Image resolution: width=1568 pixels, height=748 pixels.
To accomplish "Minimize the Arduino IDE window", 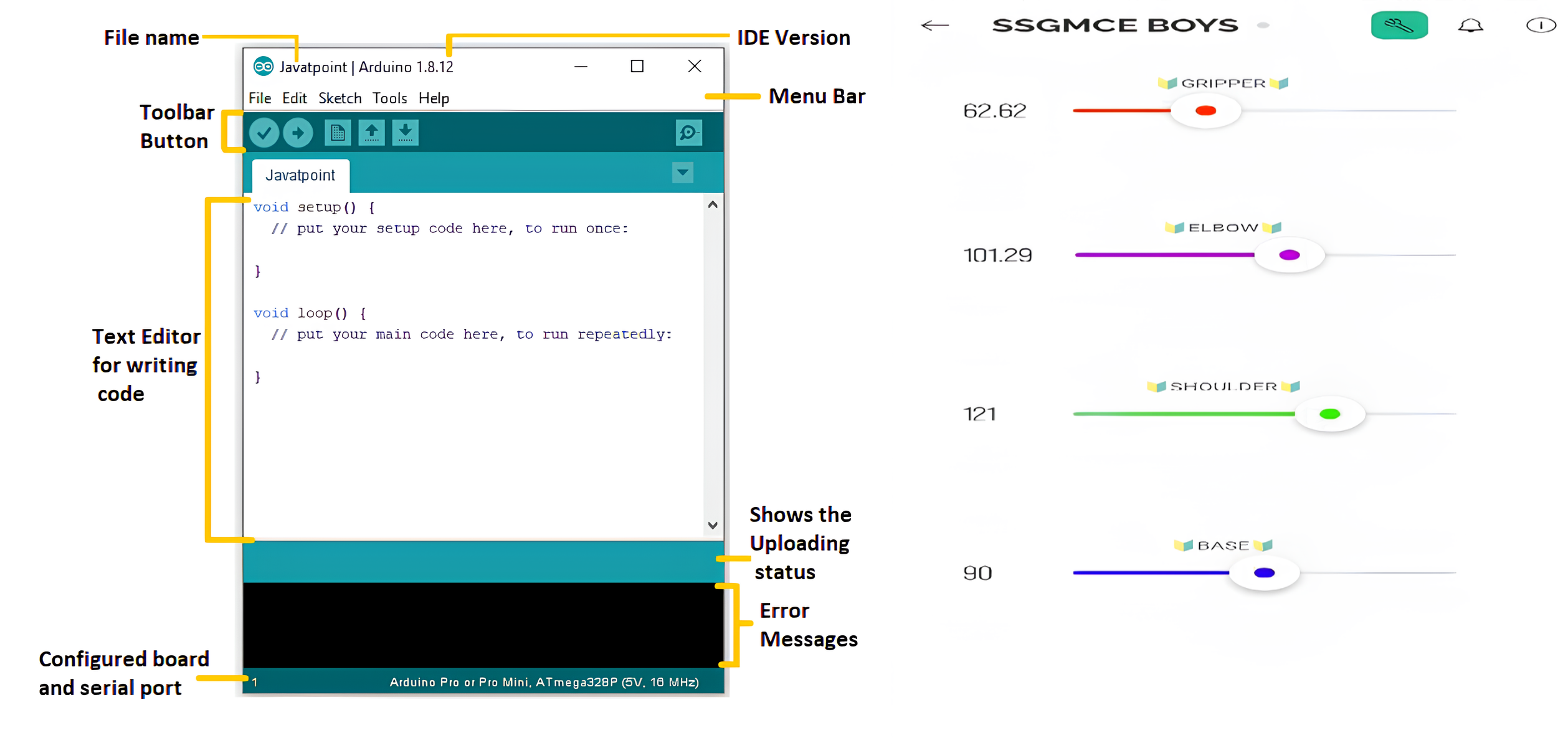I will pyautogui.click(x=581, y=66).
